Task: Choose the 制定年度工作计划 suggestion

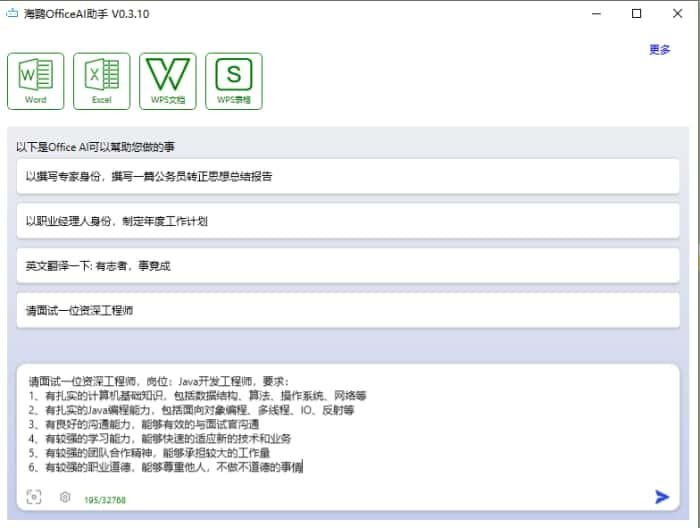Action: pos(348,221)
